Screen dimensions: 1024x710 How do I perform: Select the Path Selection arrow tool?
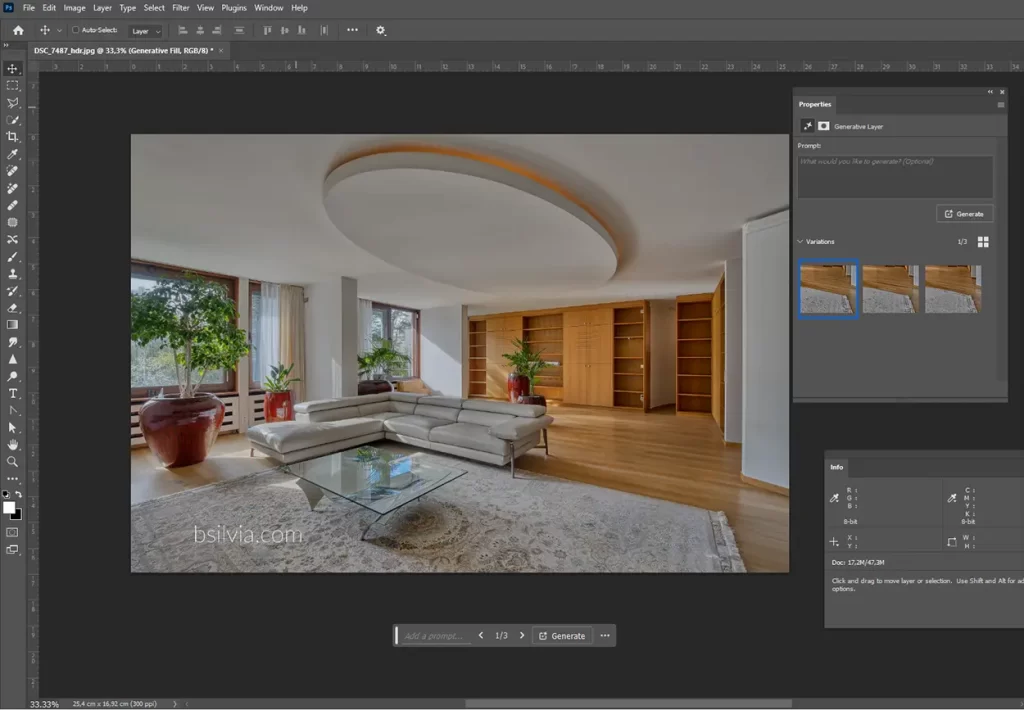click(x=12, y=427)
